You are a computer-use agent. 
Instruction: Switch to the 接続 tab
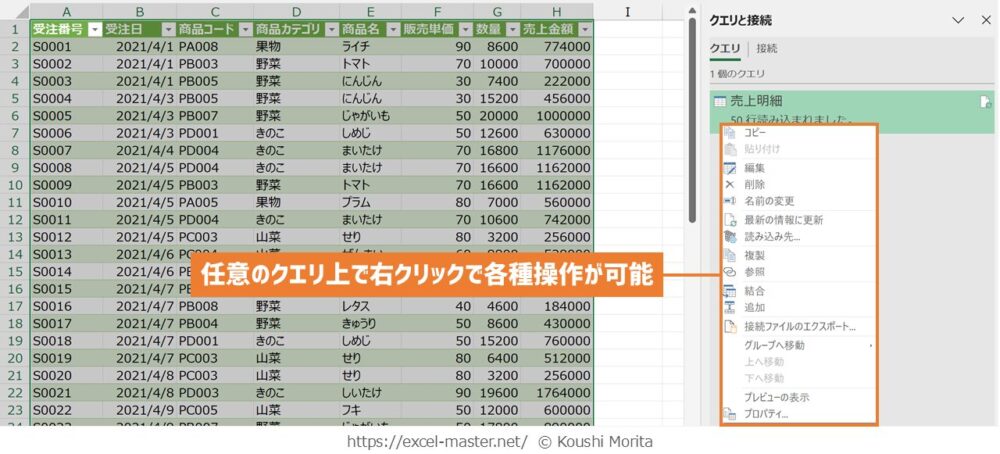tap(767, 48)
